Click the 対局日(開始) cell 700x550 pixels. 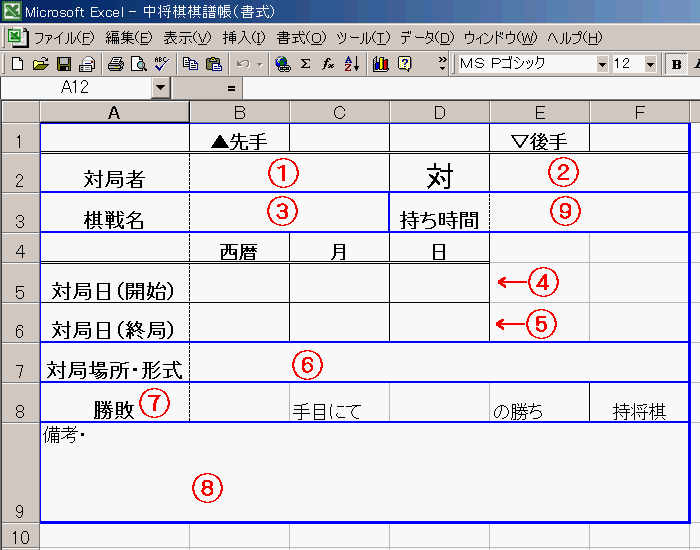pyautogui.click(x=114, y=283)
